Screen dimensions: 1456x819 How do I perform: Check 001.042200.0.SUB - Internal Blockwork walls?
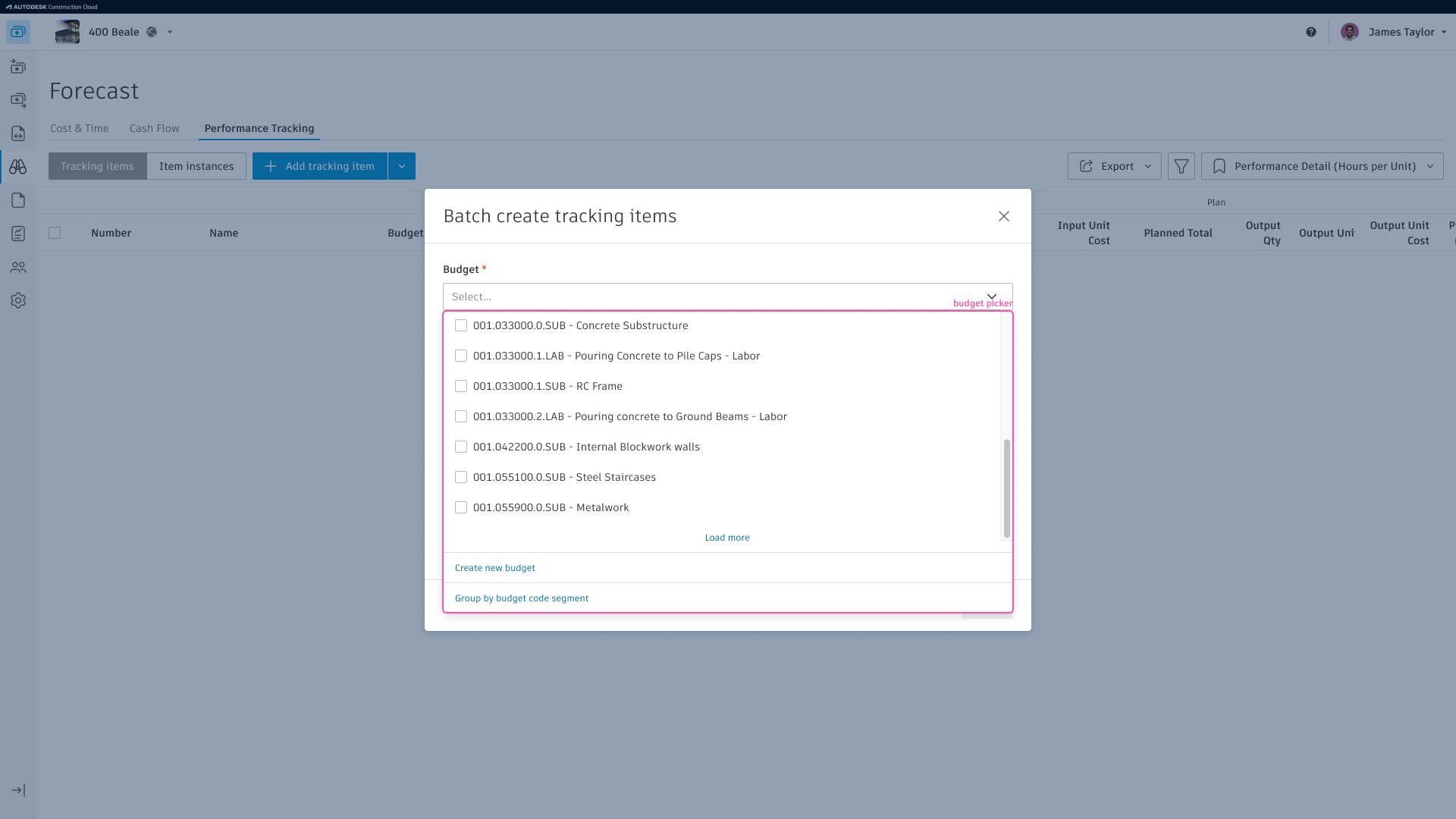click(x=461, y=447)
